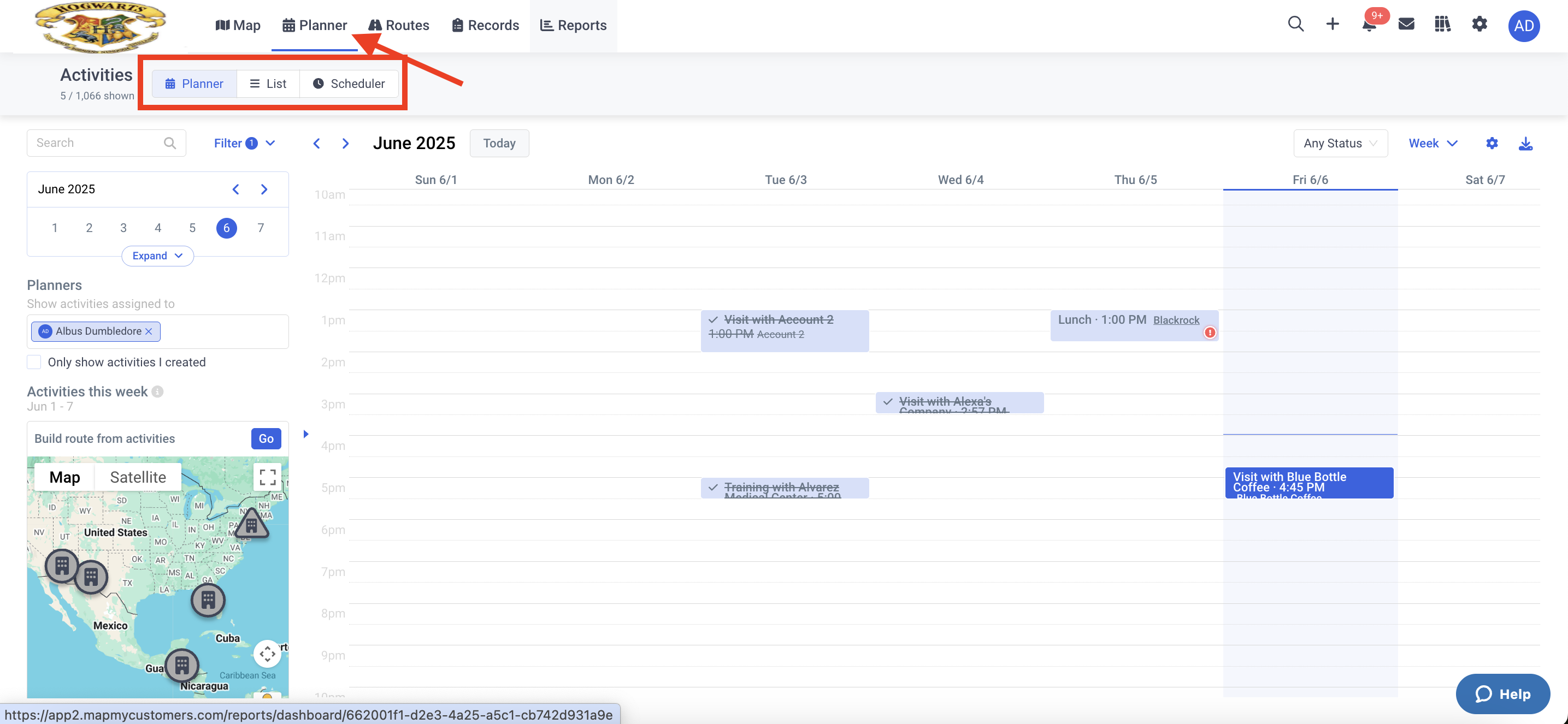
Task: Open Training with Alvarez Medical Center activity
Action: pyautogui.click(x=785, y=489)
